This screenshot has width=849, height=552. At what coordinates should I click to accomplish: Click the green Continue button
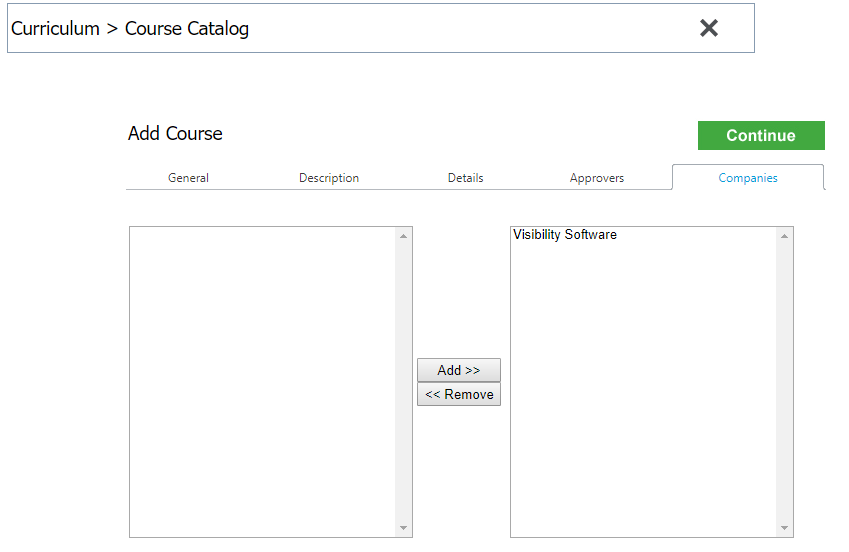coord(761,135)
